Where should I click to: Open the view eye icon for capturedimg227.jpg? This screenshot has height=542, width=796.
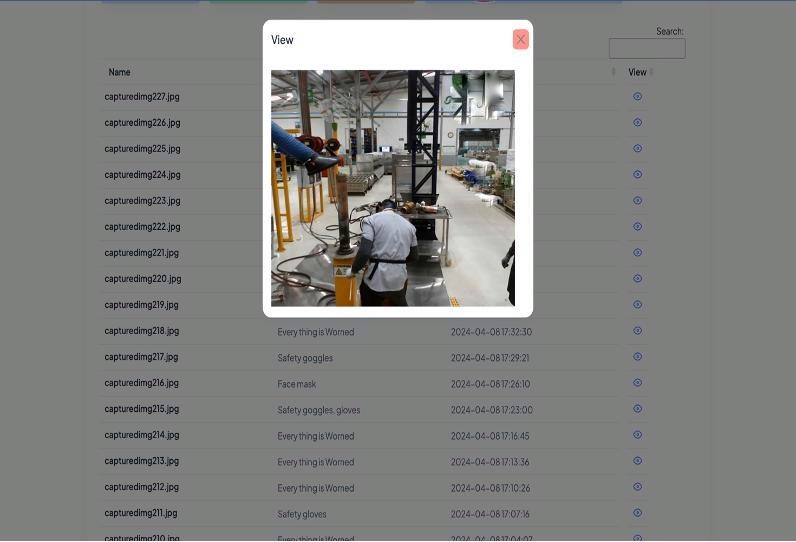click(637, 97)
